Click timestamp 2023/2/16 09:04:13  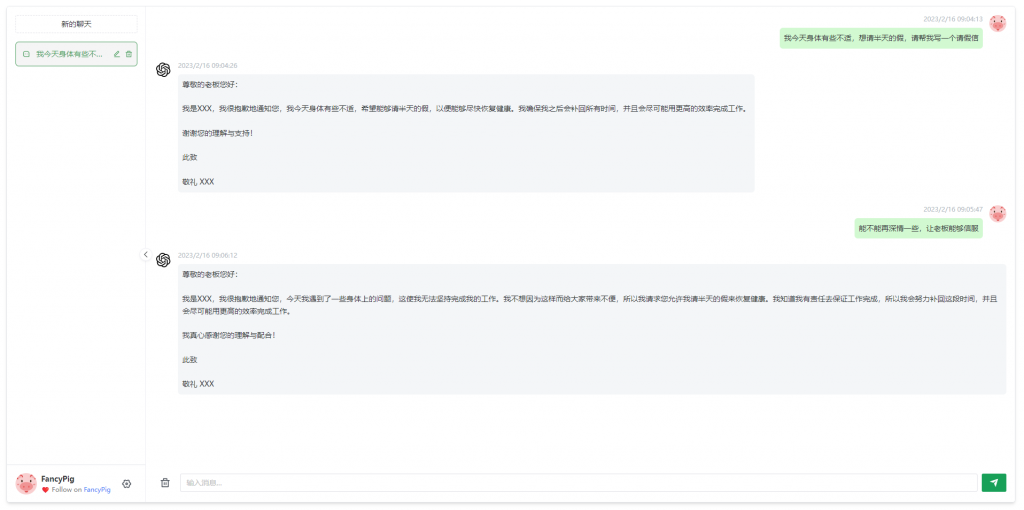953,19
